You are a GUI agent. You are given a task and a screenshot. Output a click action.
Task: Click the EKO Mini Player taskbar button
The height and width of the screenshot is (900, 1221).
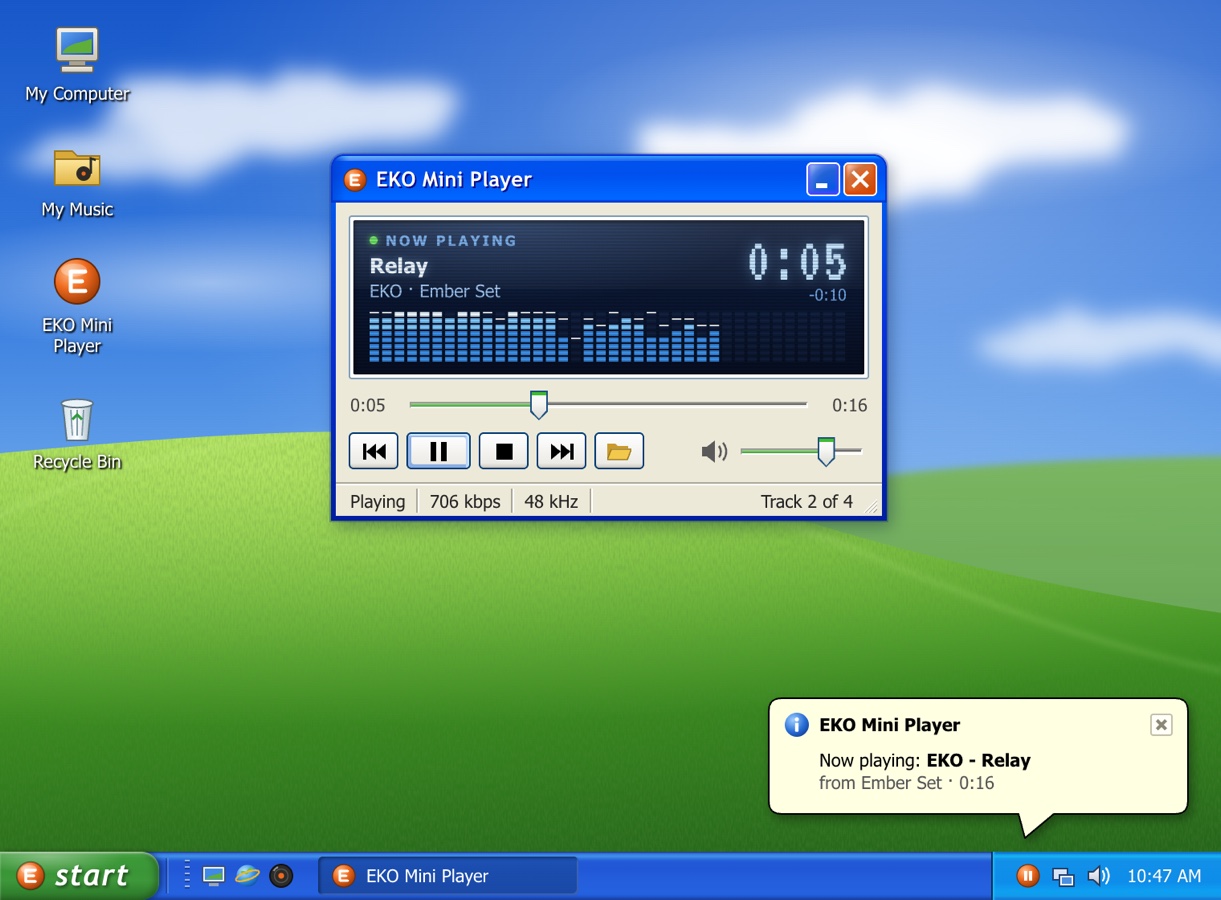448,876
